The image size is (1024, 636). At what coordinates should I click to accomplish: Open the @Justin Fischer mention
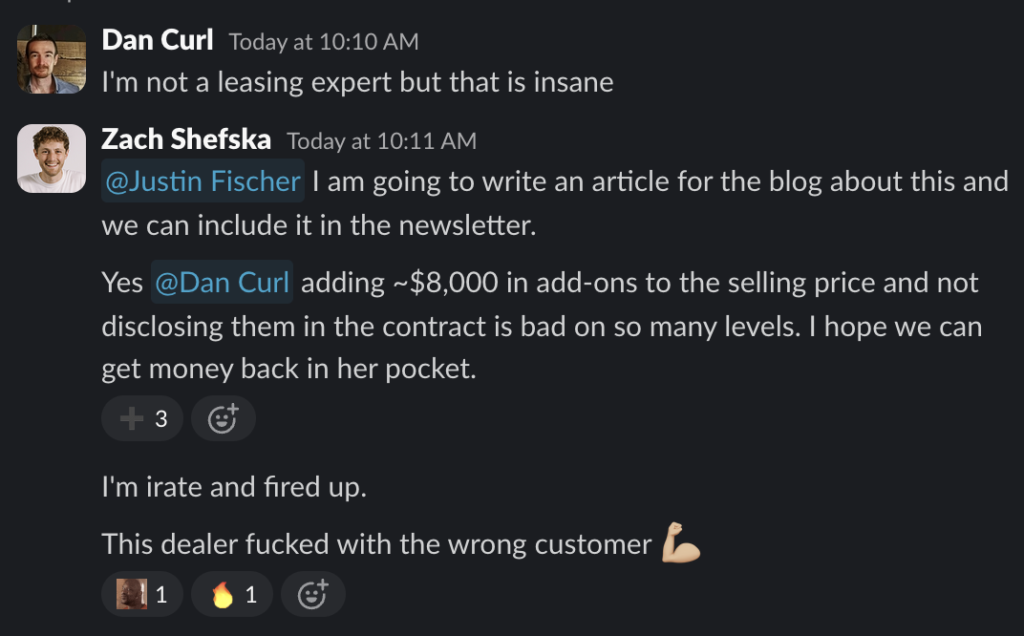[203, 182]
